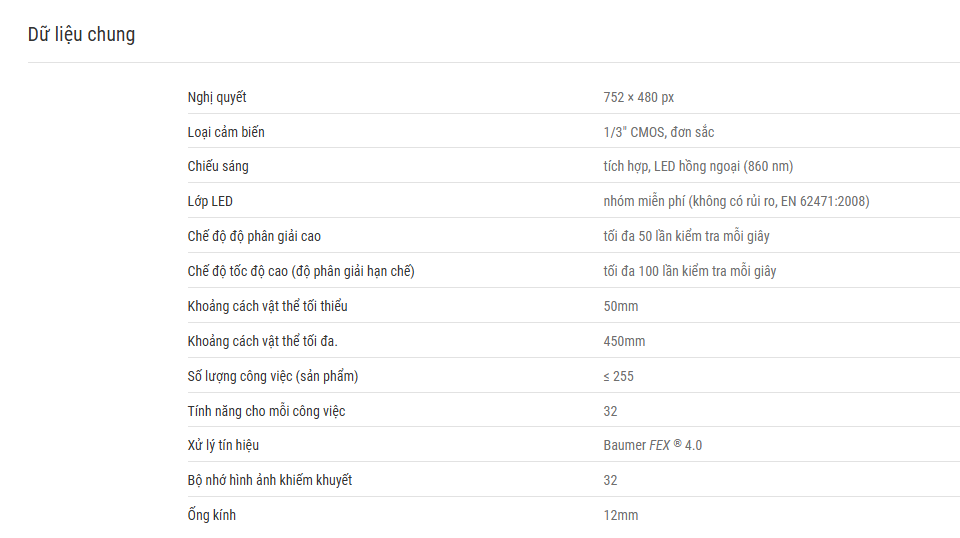
Task: Select 'Bộ nhớ hình ảnh khiếm khuyết' label
Action: 270,480
